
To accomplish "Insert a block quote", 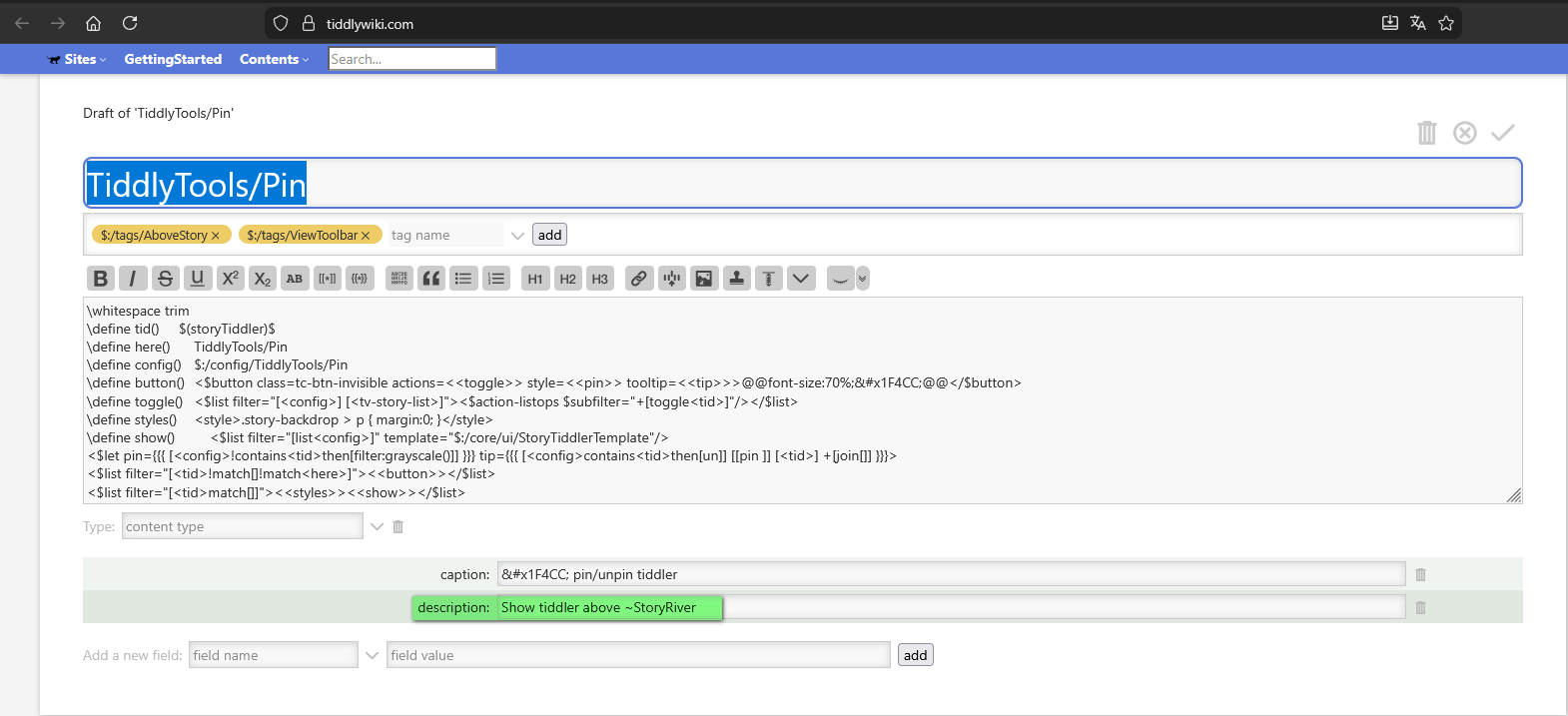I will point(431,279).
